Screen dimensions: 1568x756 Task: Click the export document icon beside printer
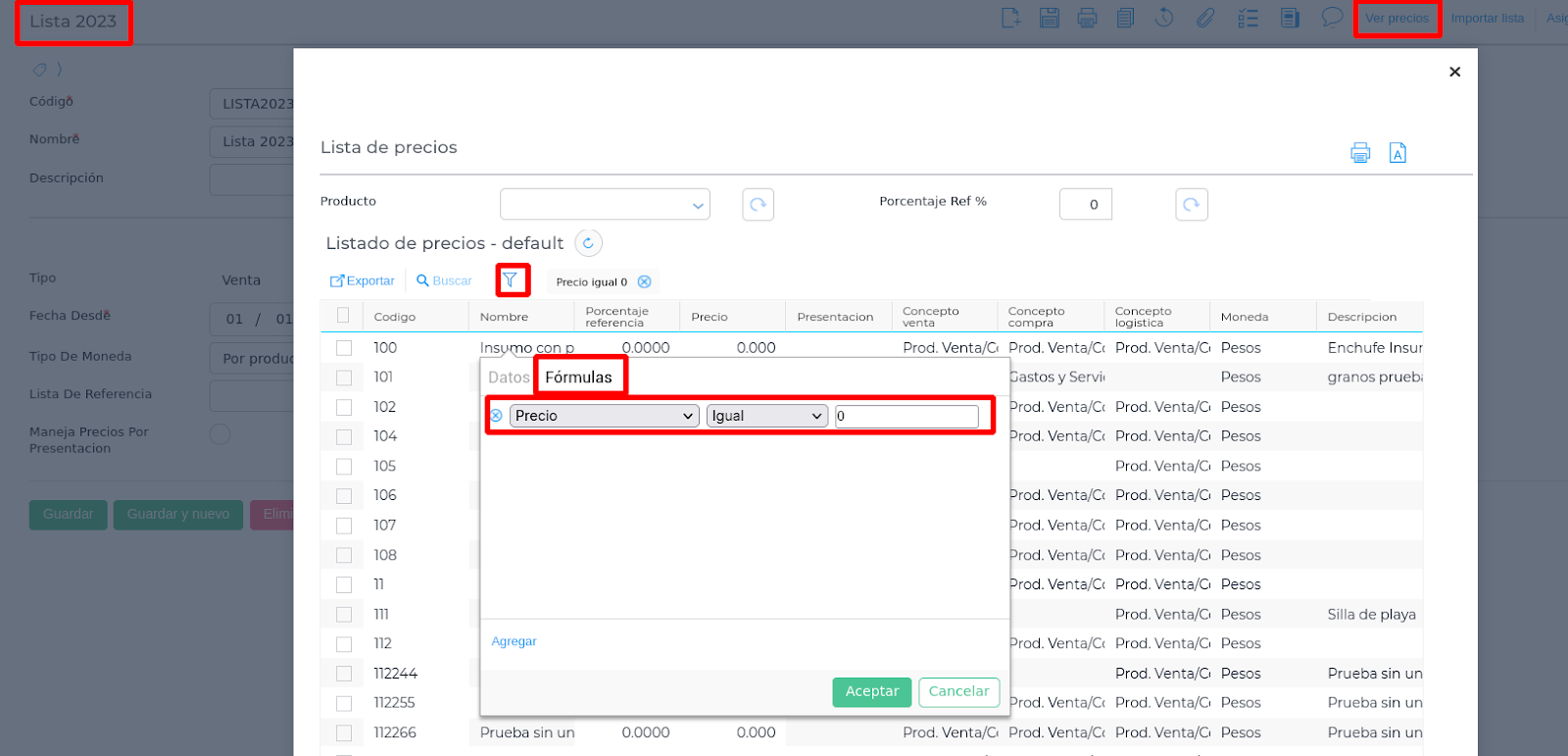(x=1397, y=153)
